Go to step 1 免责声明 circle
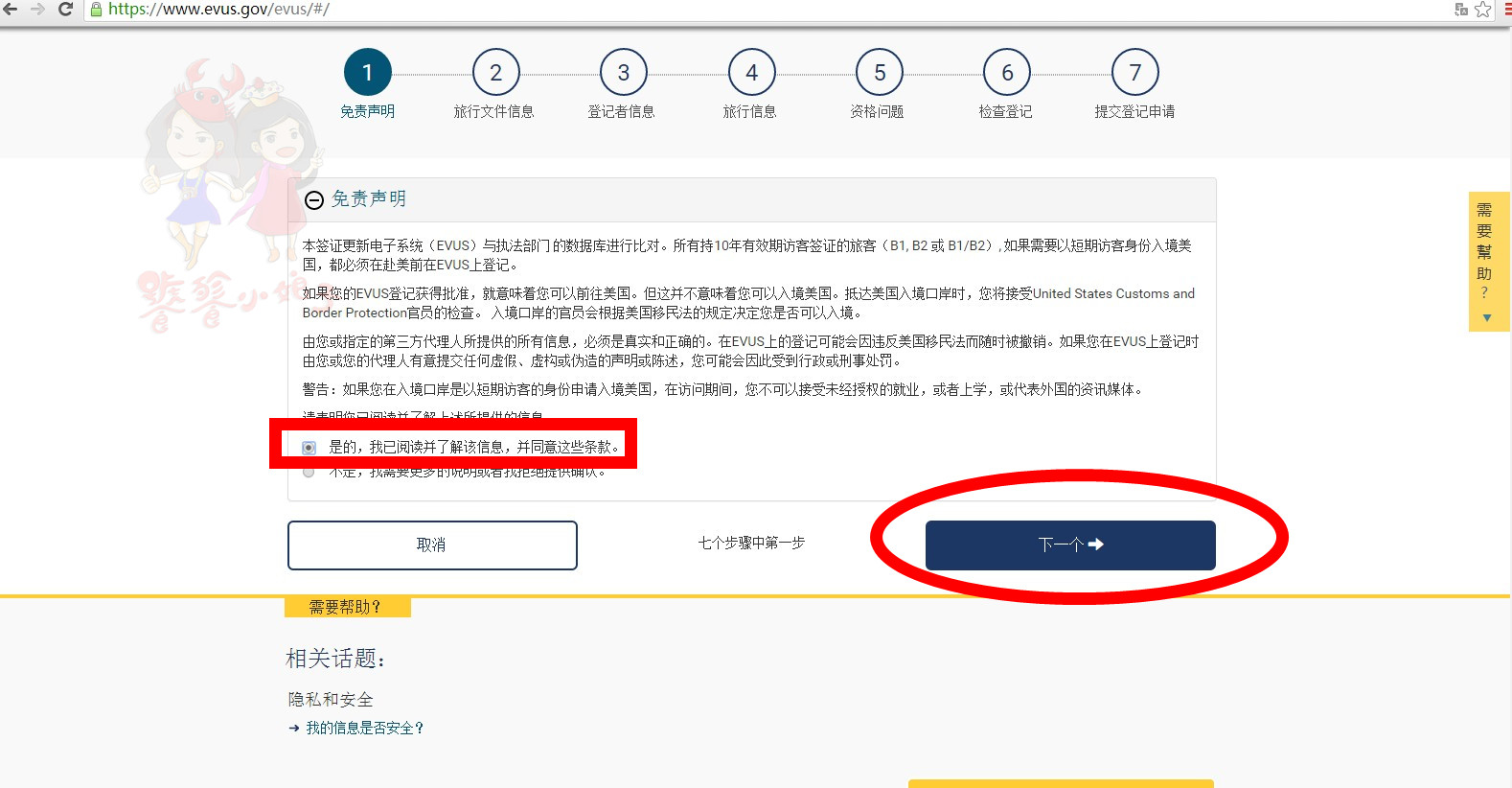1512x788 pixels. coord(367,73)
